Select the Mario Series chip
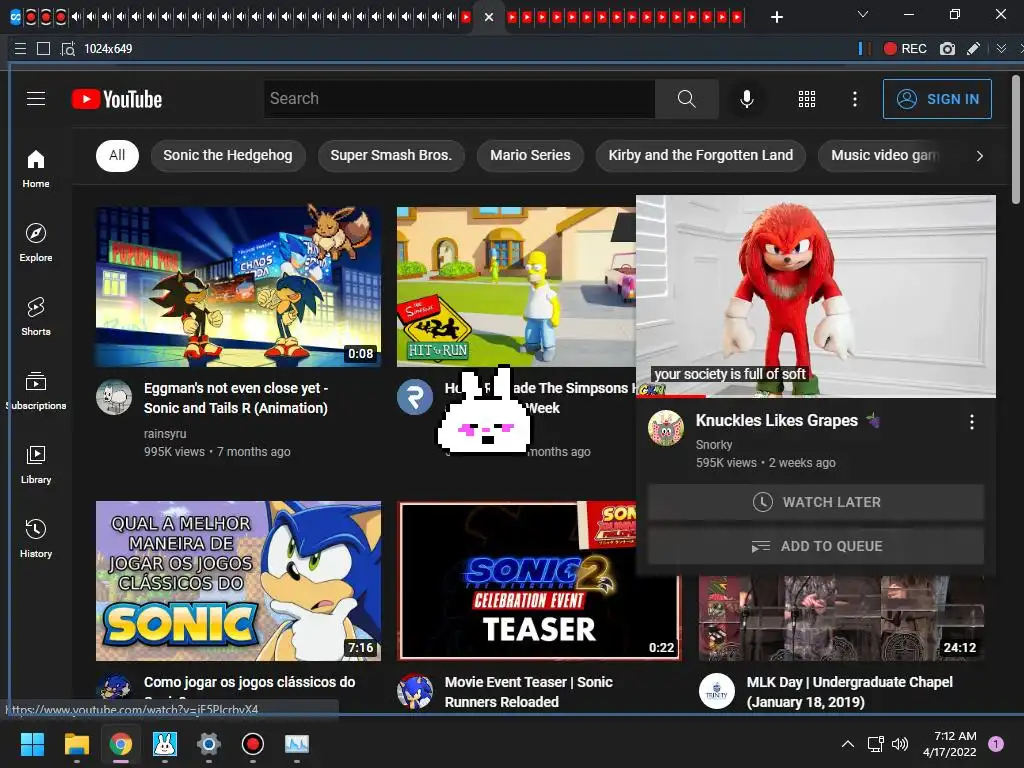The image size is (1024, 768). (530, 155)
